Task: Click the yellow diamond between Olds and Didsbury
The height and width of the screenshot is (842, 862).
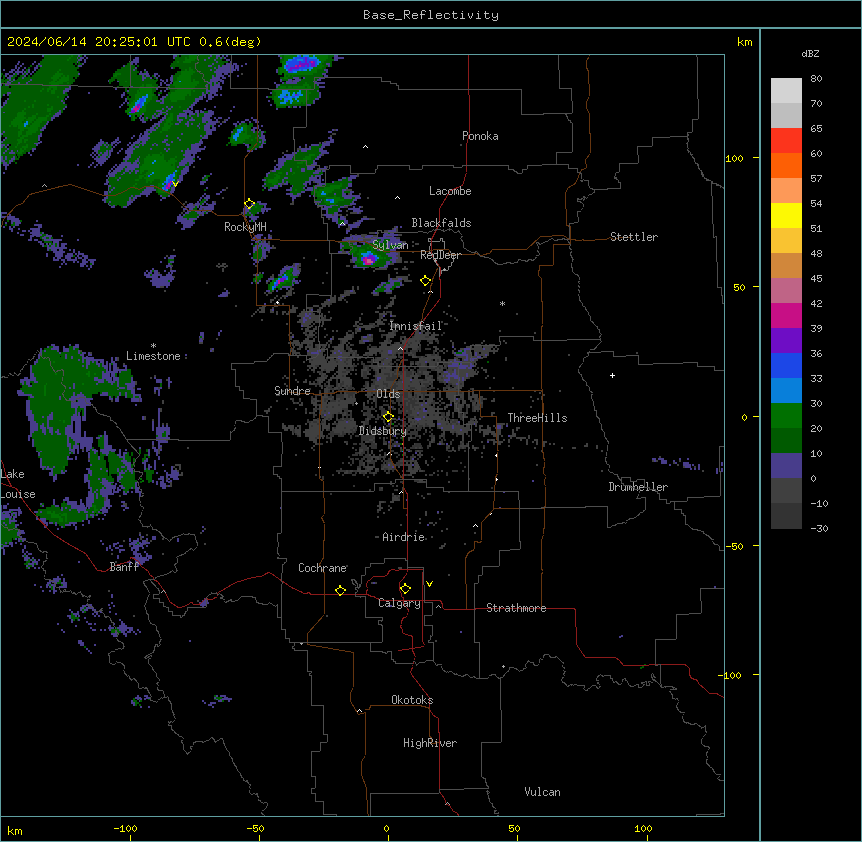Action: (388, 417)
